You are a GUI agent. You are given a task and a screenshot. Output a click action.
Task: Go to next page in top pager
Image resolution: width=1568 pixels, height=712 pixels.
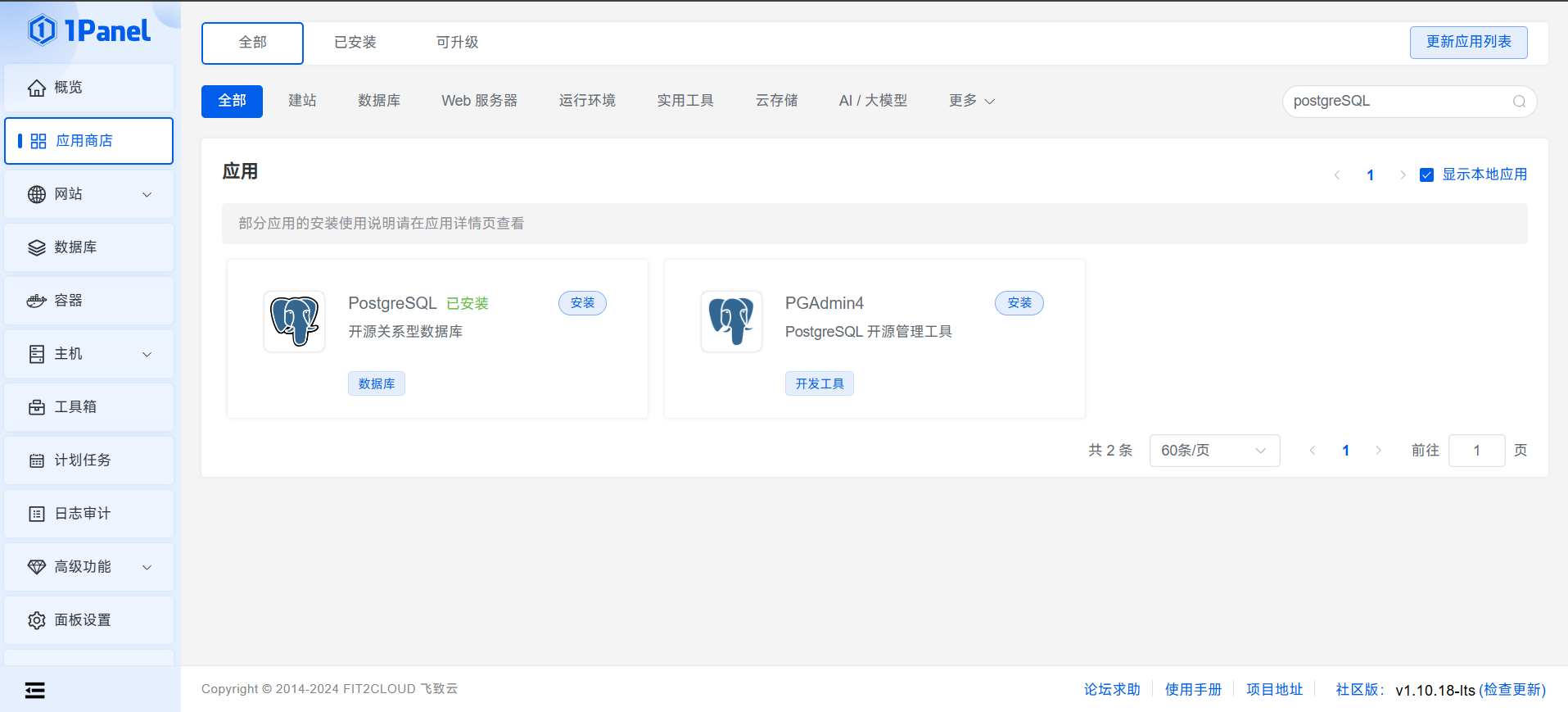tap(1403, 175)
